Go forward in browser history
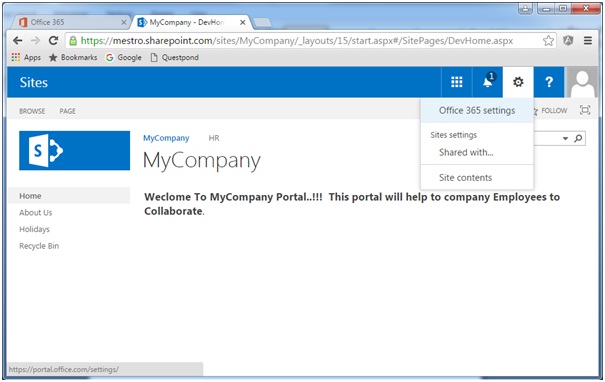This screenshot has height=382, width=605. [35, 41]
